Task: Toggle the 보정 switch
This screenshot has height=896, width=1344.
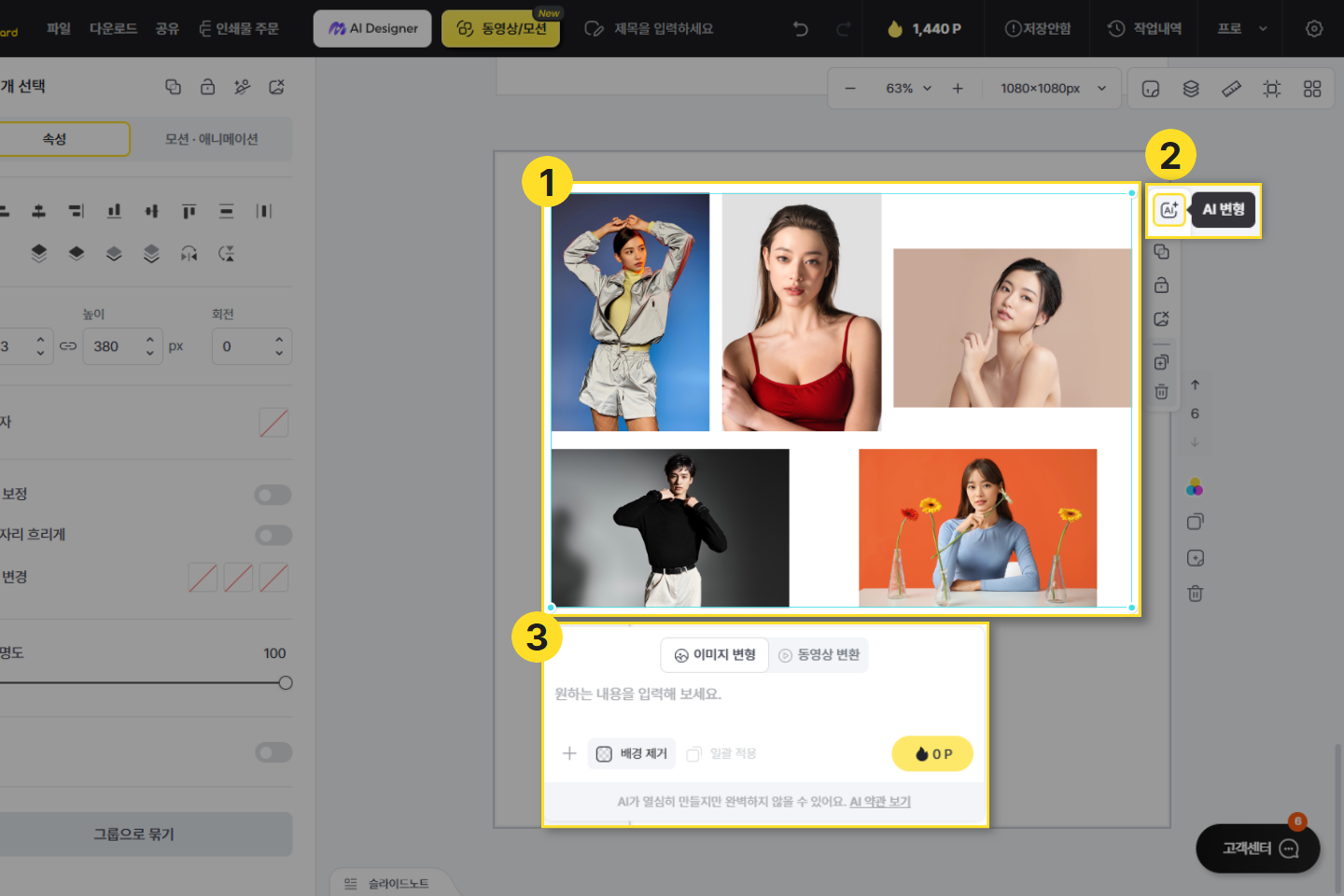Action: 273,495
